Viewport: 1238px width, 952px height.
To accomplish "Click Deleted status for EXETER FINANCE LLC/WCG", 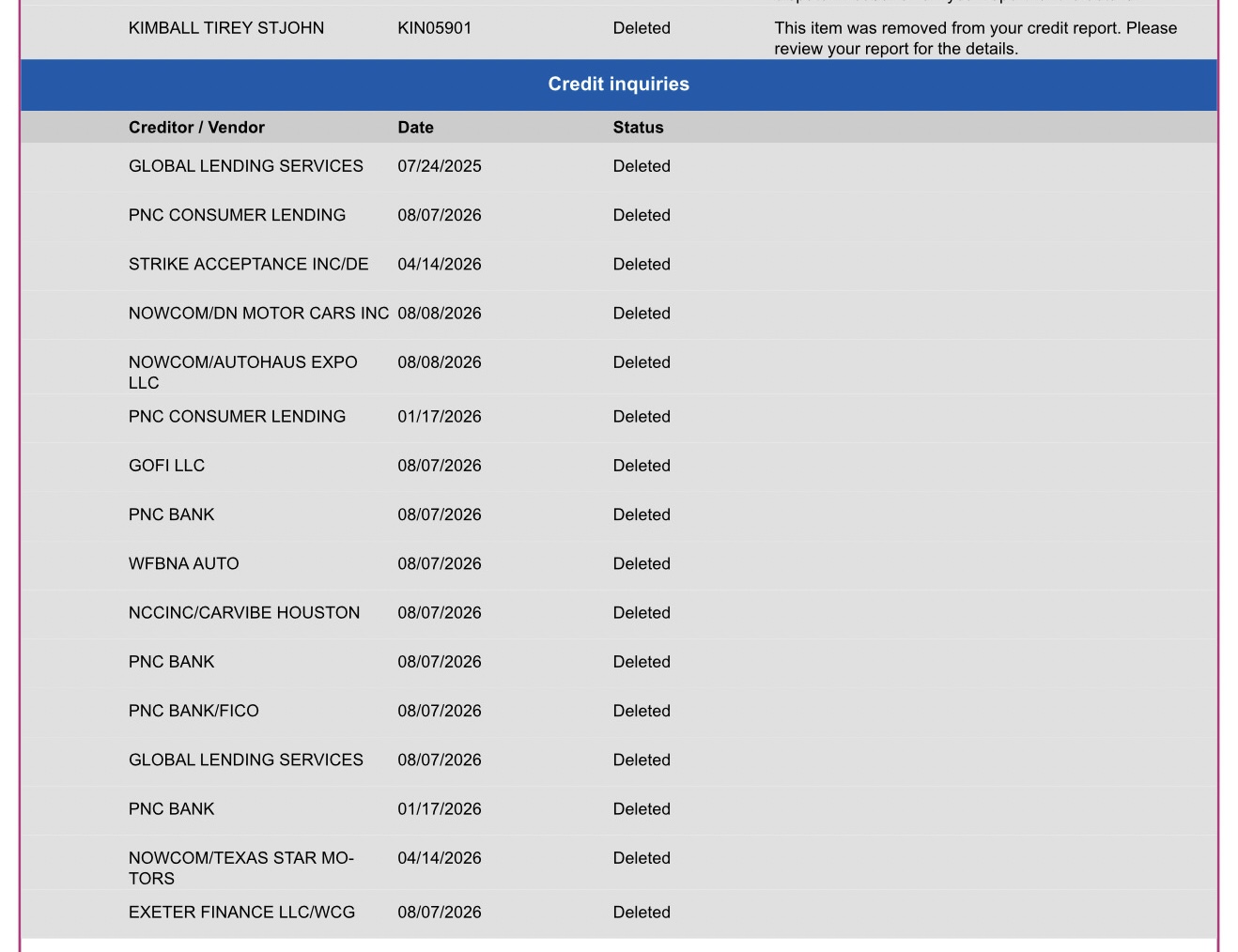I will coord(642,913).
